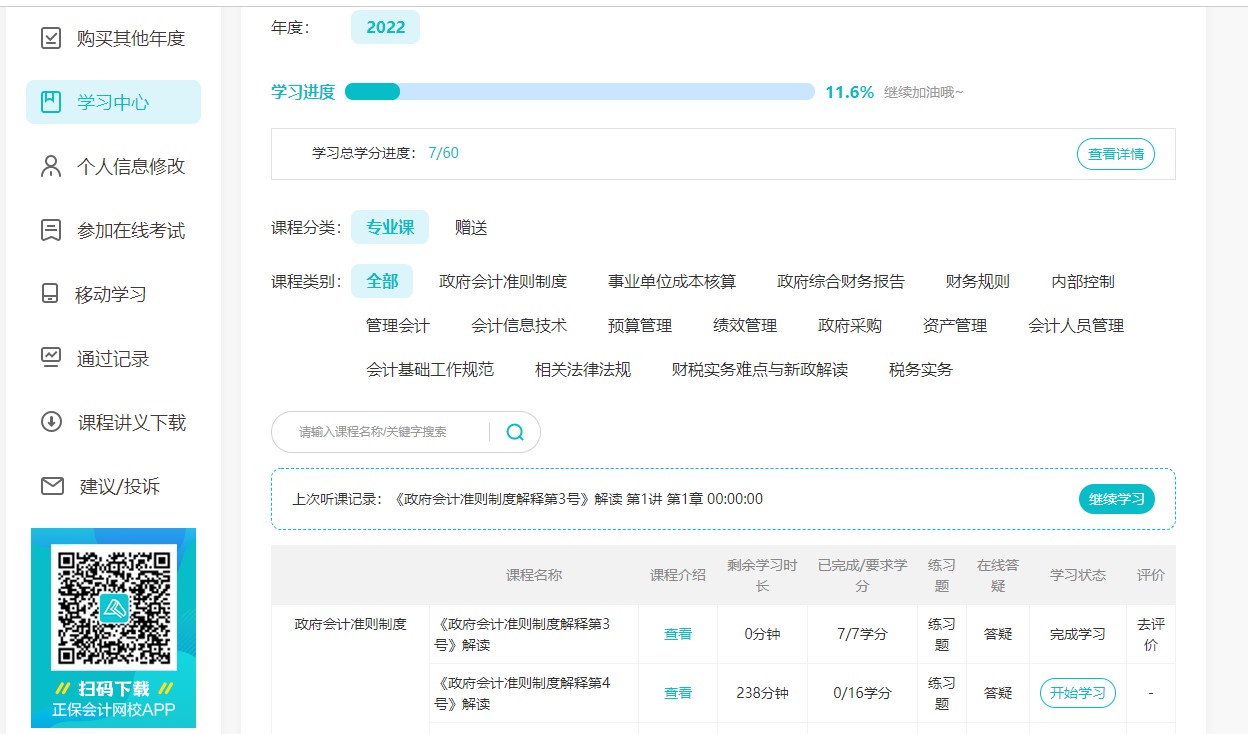Select the 个人信息修改 person icon
Viewport: 1248px width, 734px height.
pos(52,165)
